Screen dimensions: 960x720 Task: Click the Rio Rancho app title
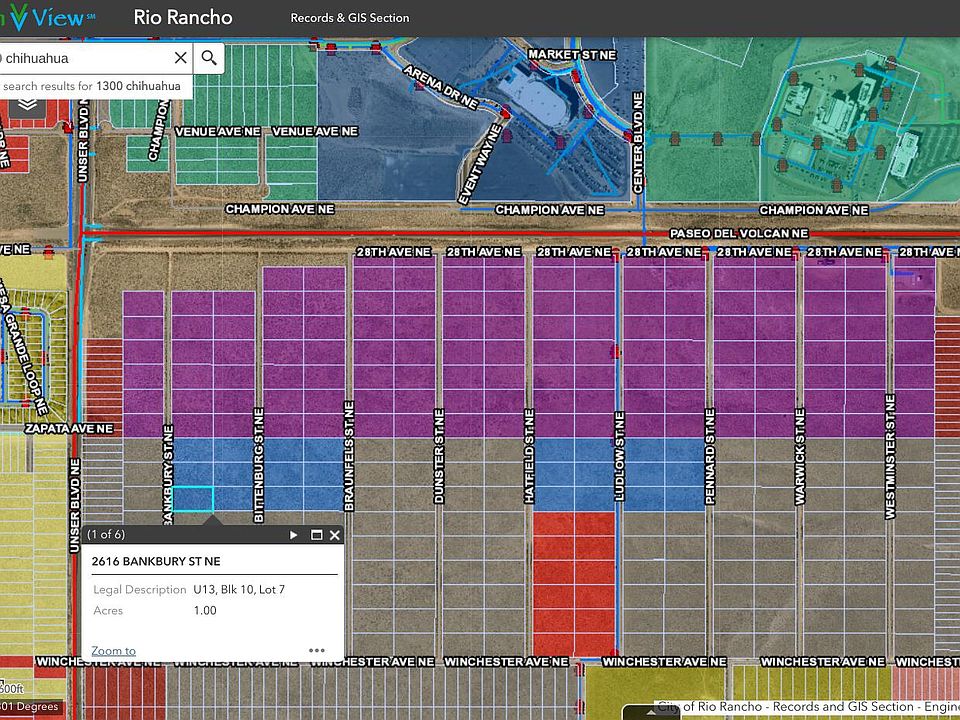click(x=183, y=18)
